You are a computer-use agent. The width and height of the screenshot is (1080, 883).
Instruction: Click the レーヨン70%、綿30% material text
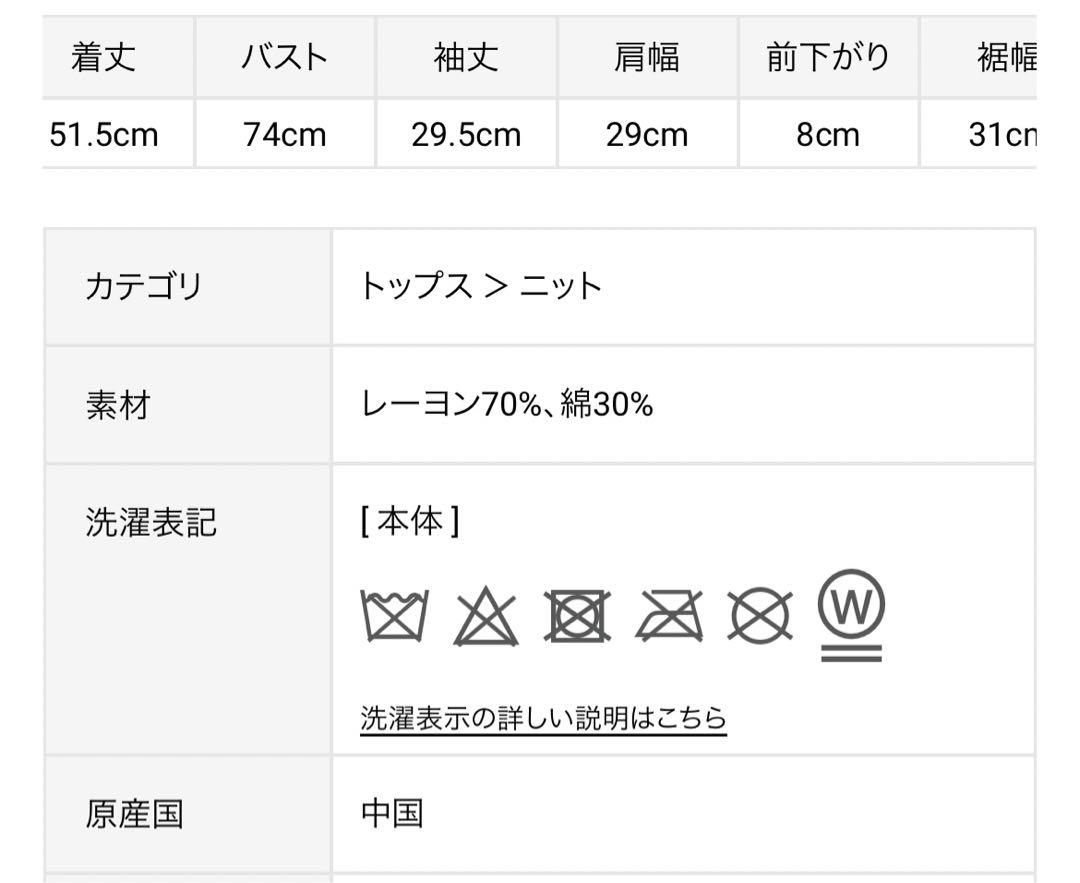(507, 404)
